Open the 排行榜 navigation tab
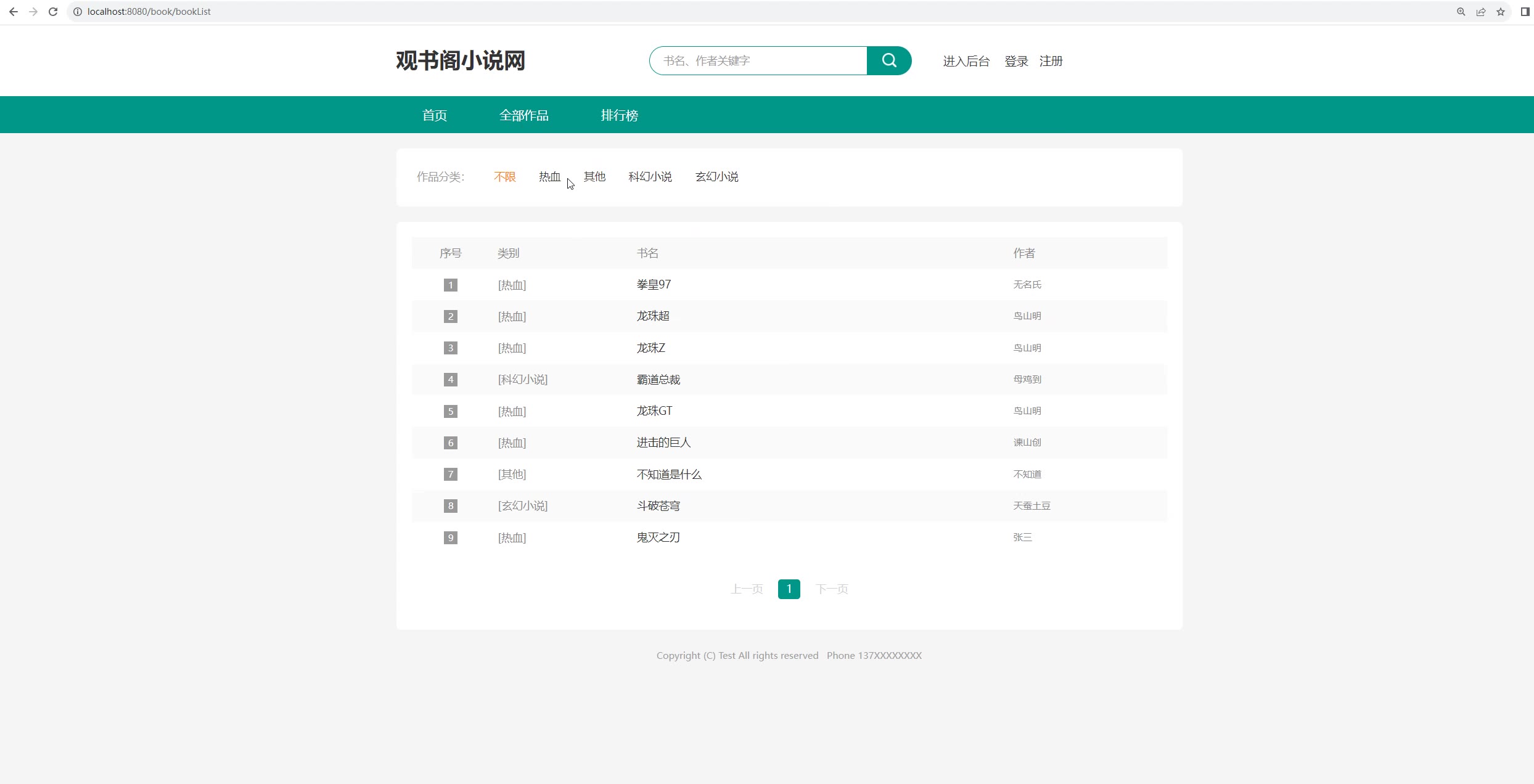The height and width of the screenshot is (784, 1534). (620, 115)
